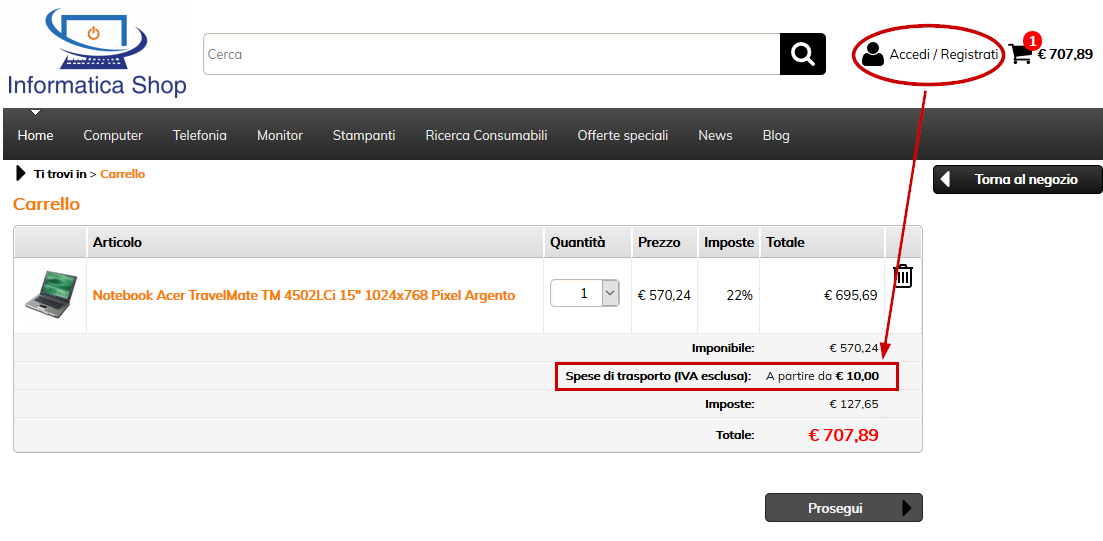Image resolution: width=1103 pixels, height=541 pixels.
Task: View Offerte speciali
Action: pyautogui.click(x=622, y=135)
